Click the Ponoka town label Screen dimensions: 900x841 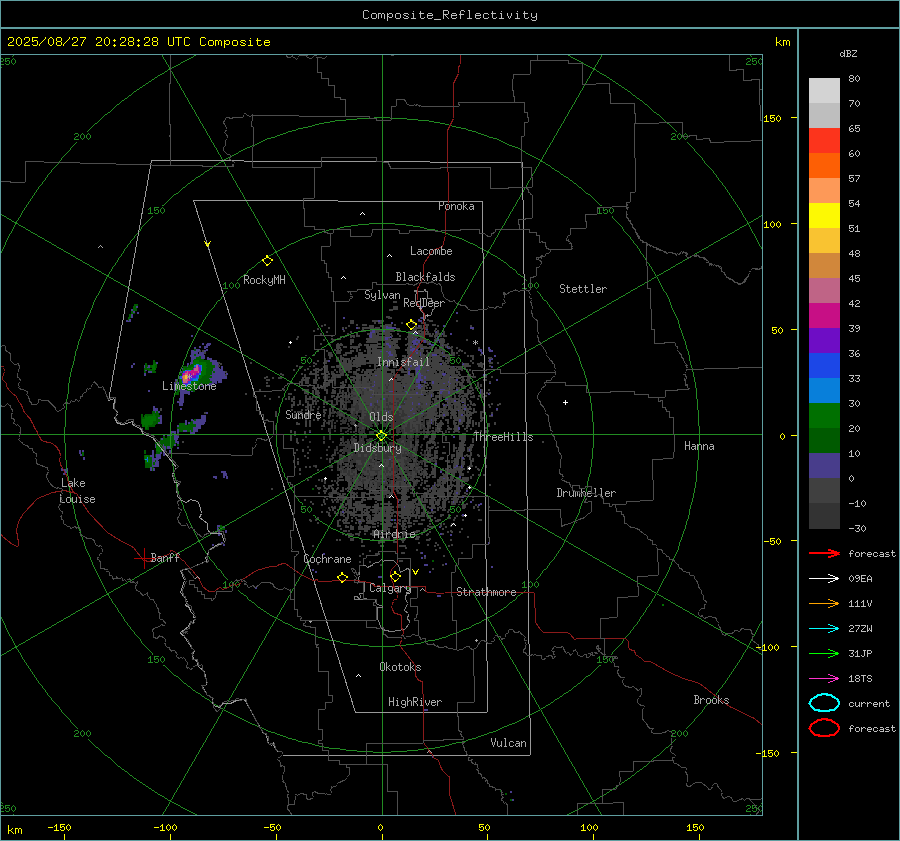coord(456,206)
